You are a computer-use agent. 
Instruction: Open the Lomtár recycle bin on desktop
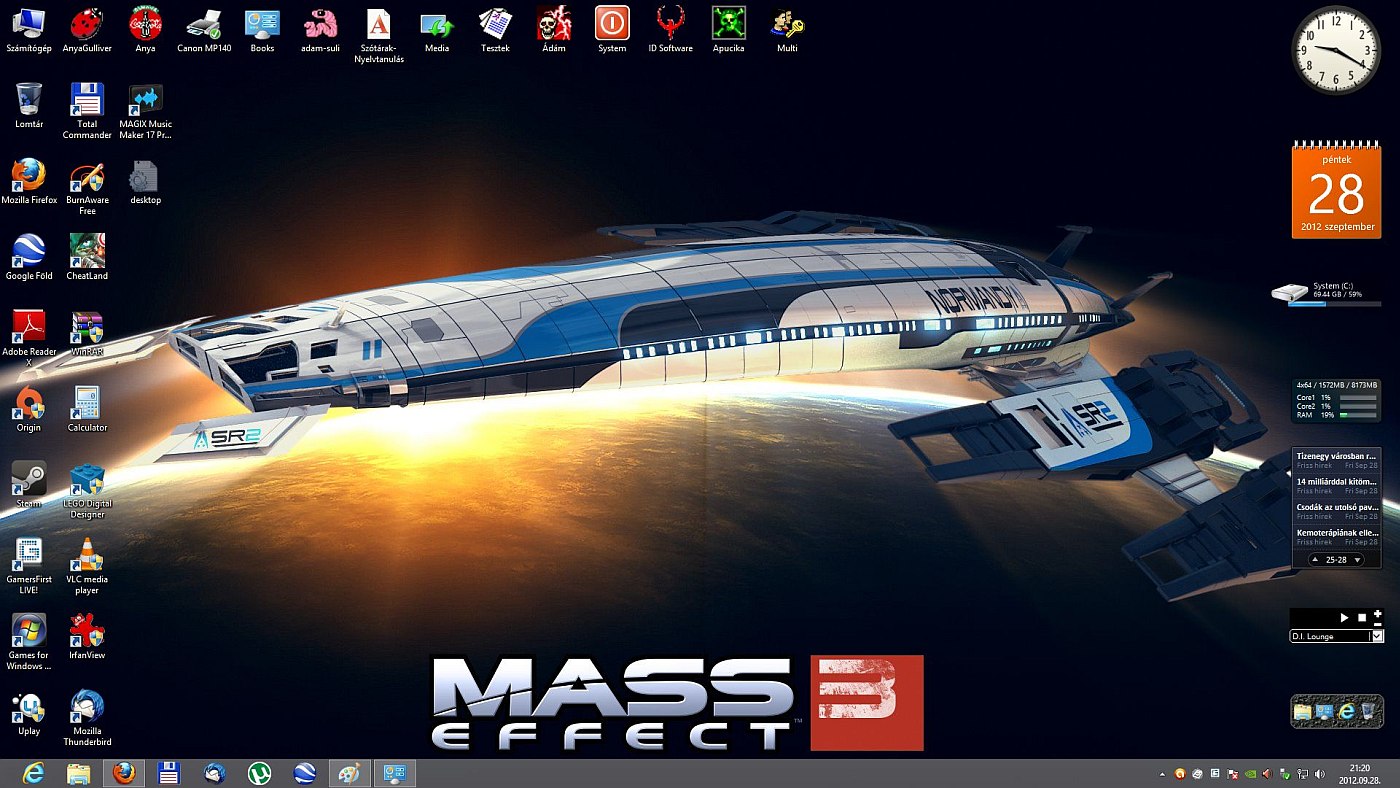click(29, 106)
